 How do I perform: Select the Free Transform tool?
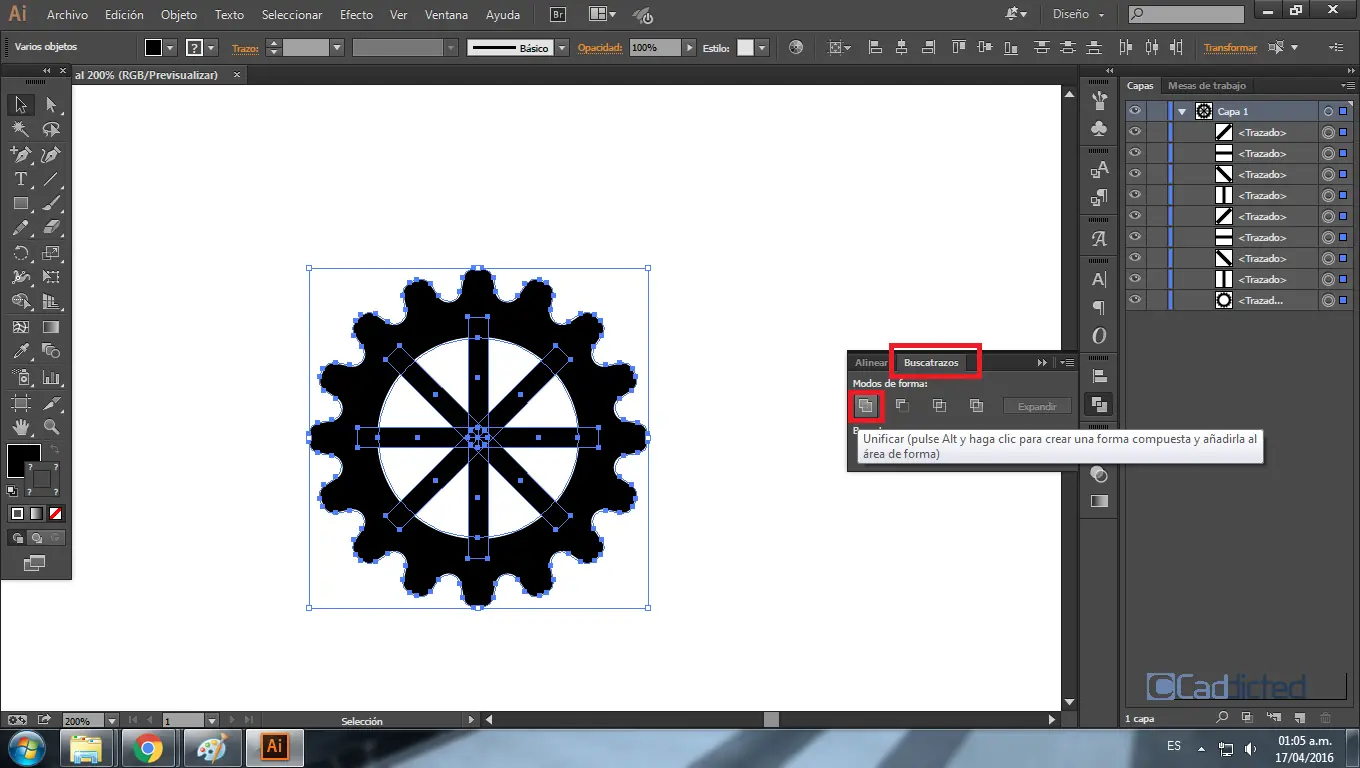[x=51, y=277]
